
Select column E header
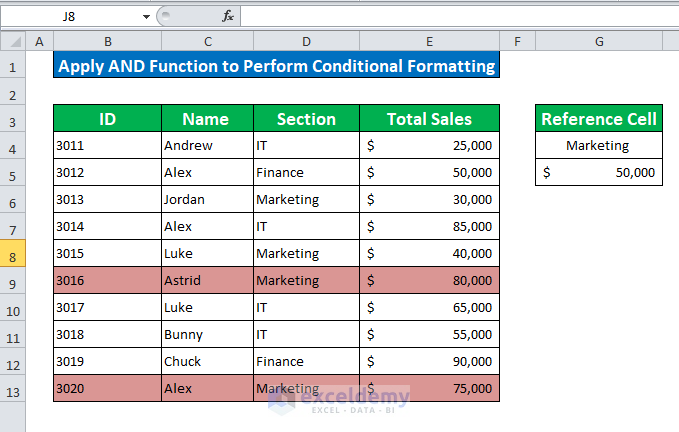(429, 41)
